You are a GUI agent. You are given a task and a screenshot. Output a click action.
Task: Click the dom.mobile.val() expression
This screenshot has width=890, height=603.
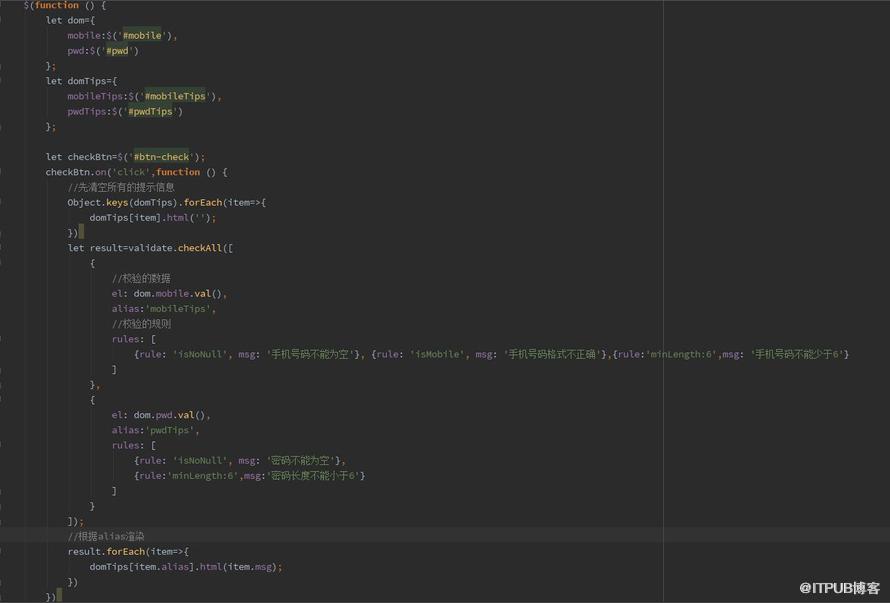tap(178, 294)
